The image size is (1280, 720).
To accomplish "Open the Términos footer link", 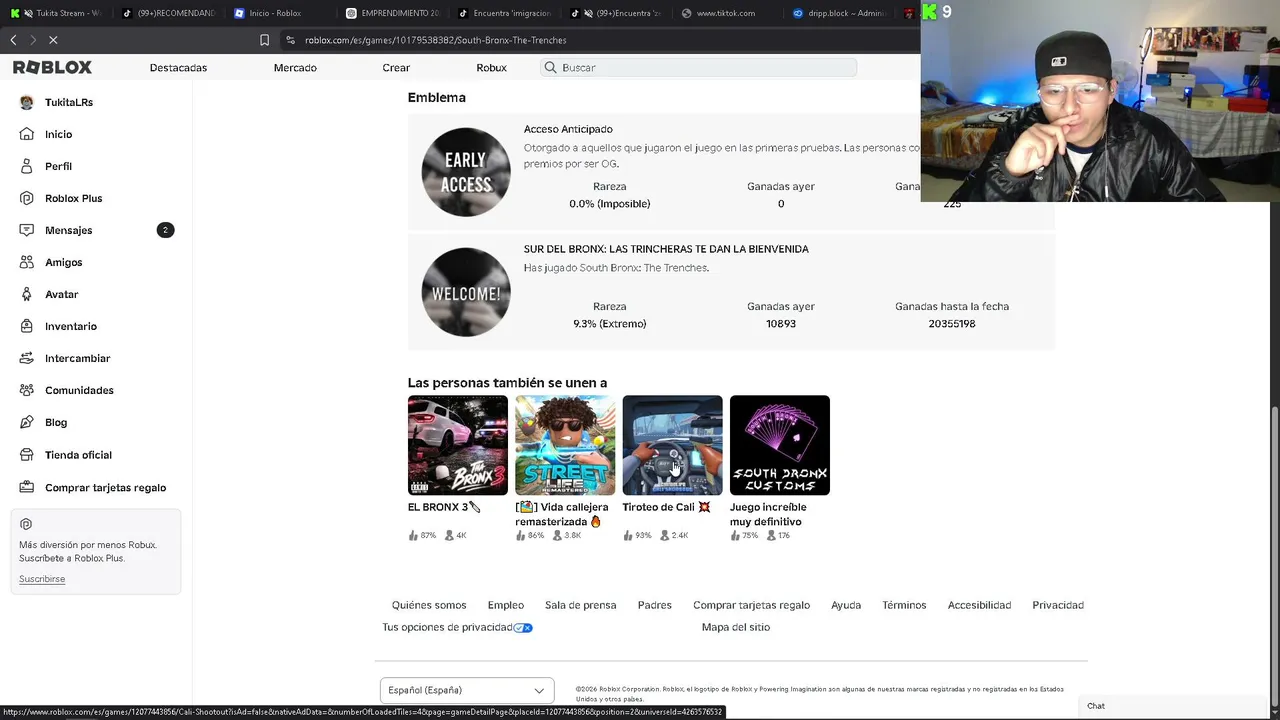I will pyautogui.click(x=904, y=605).
